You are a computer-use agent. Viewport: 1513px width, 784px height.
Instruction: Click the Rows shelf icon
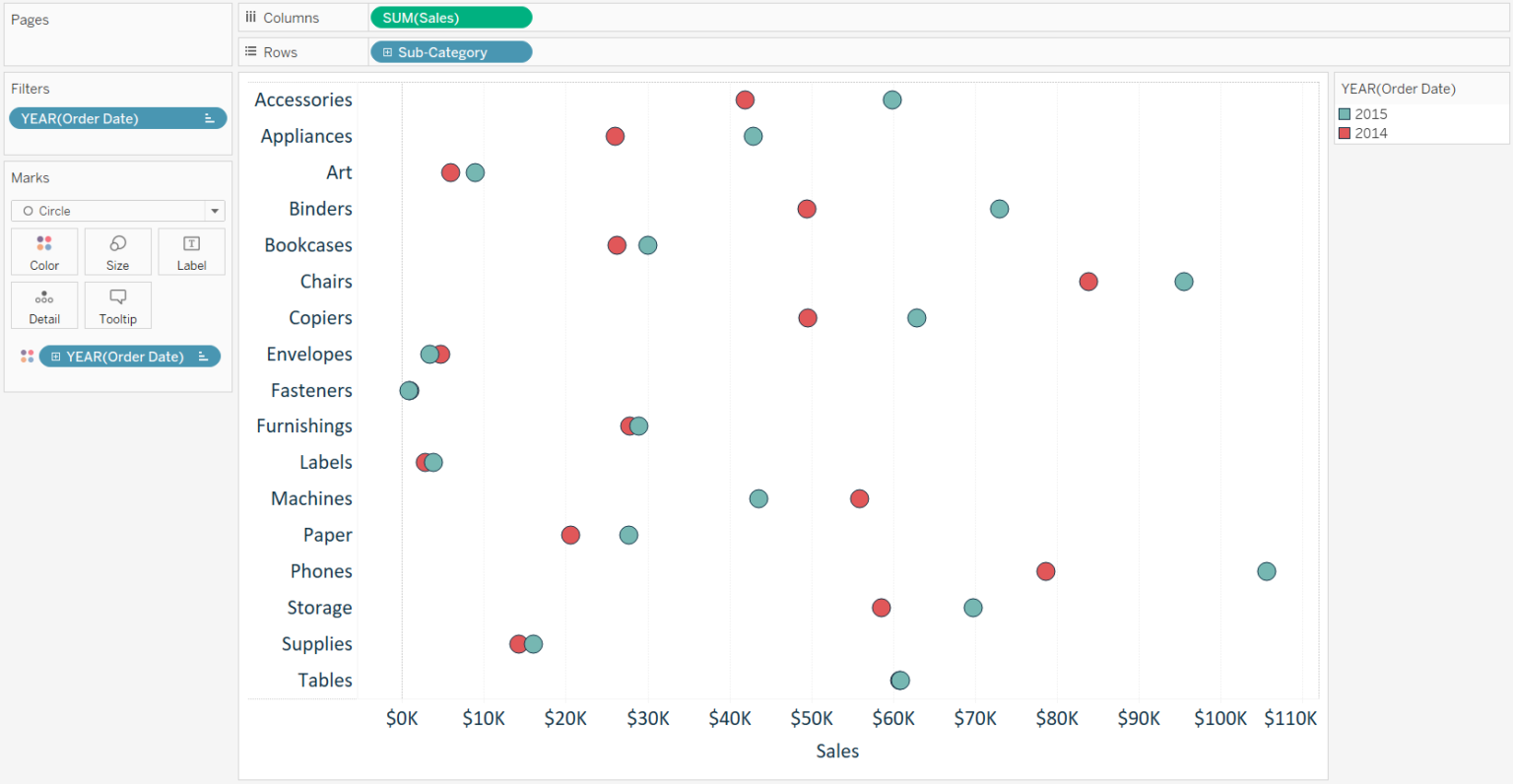tap(250, 51)
